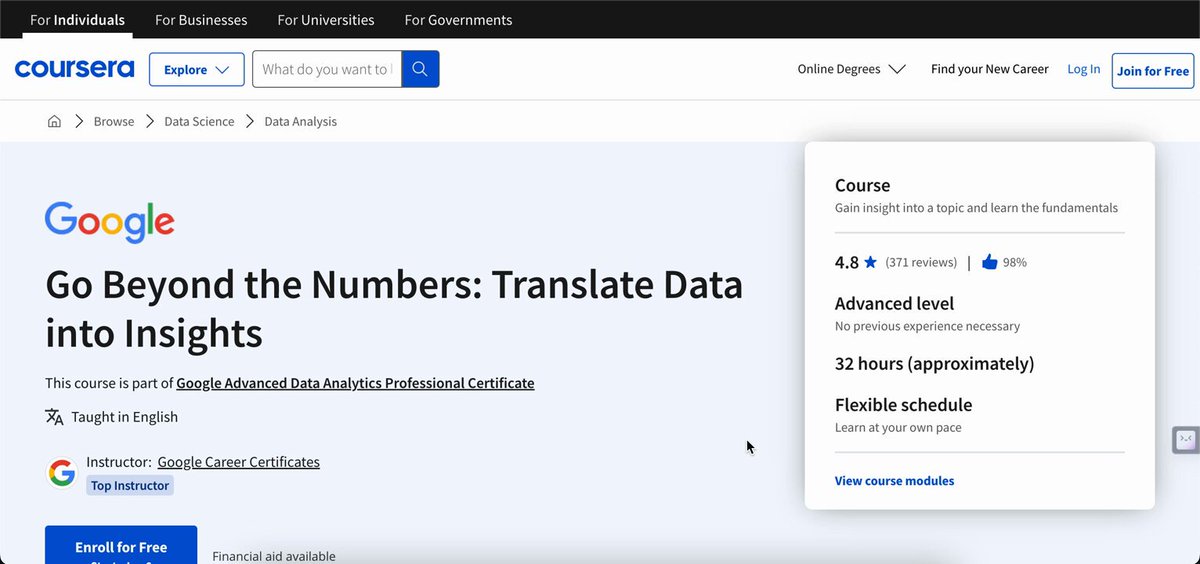
Task: Open the Data Analysis breadcrumb
Action: (300, 121)
